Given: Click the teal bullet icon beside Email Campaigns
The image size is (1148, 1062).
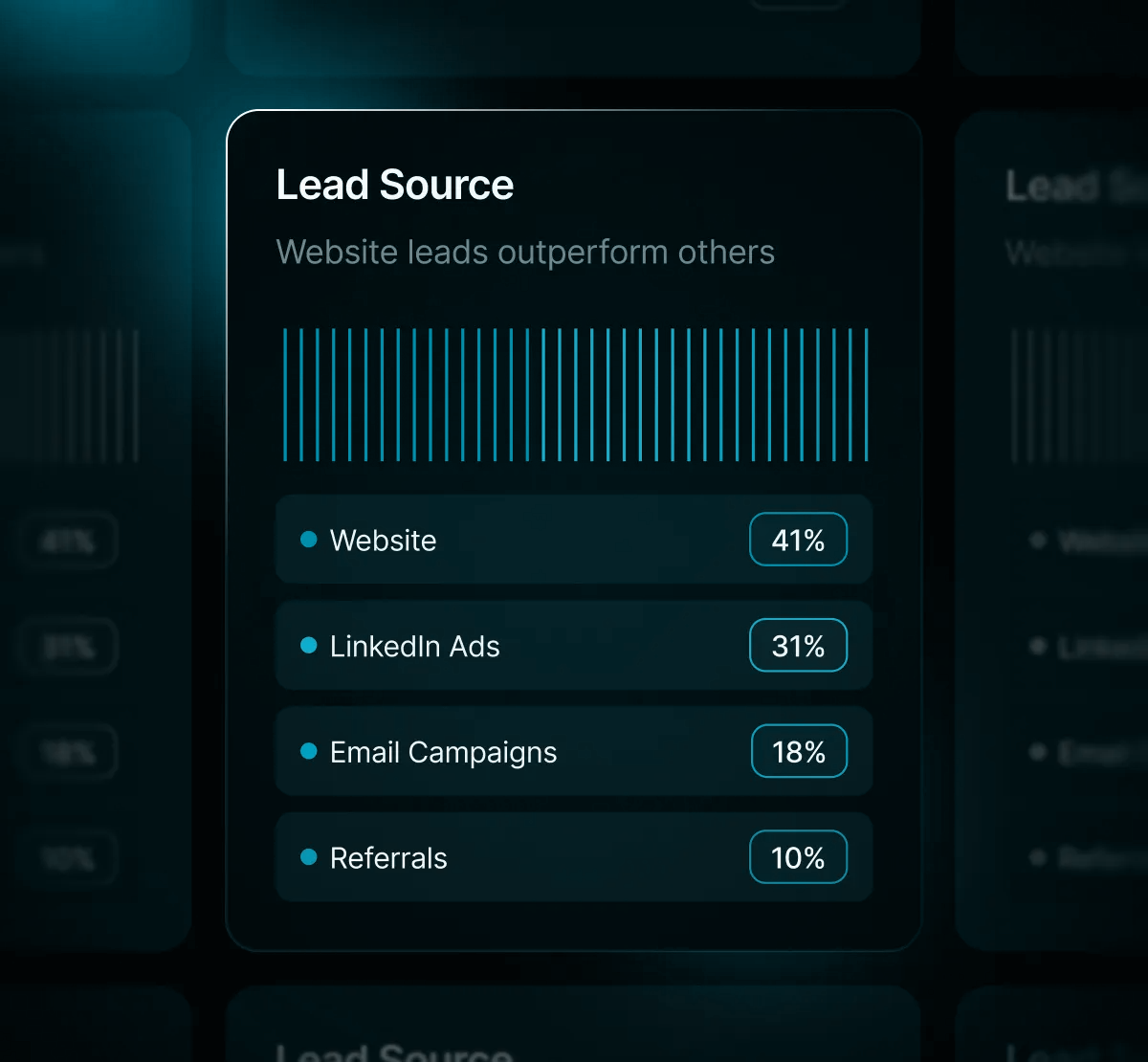Looking at the screenshot, I should [x=308, y=752].
